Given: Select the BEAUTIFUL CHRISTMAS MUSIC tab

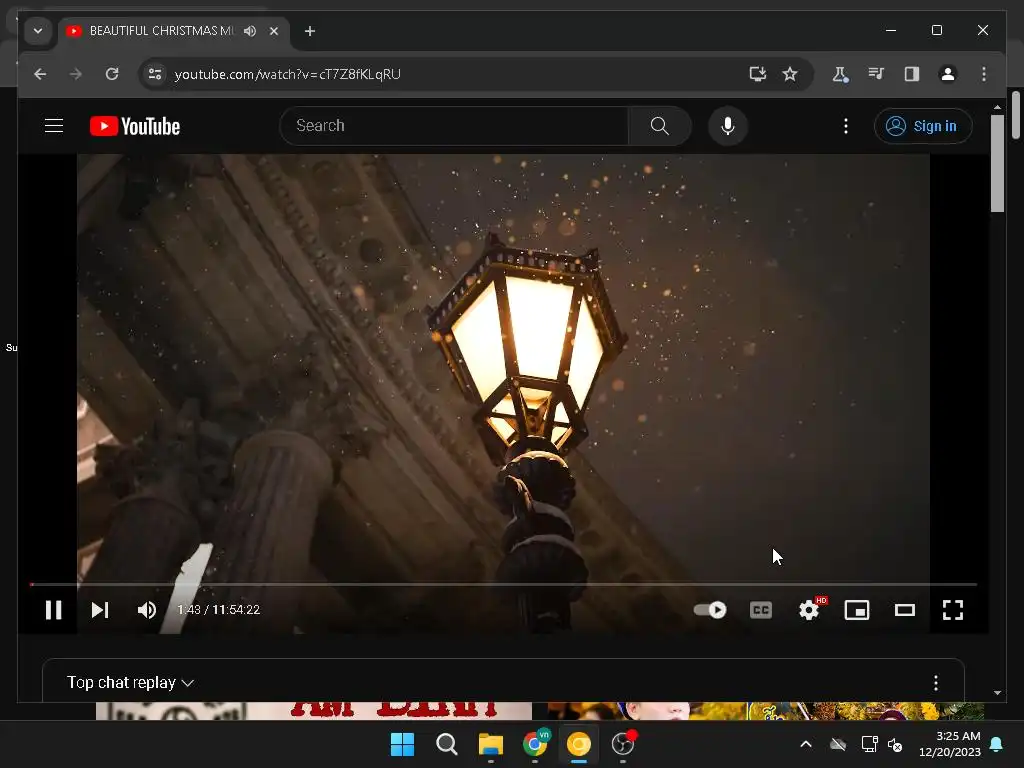Looking at the screenshot, I should point(161,31).
